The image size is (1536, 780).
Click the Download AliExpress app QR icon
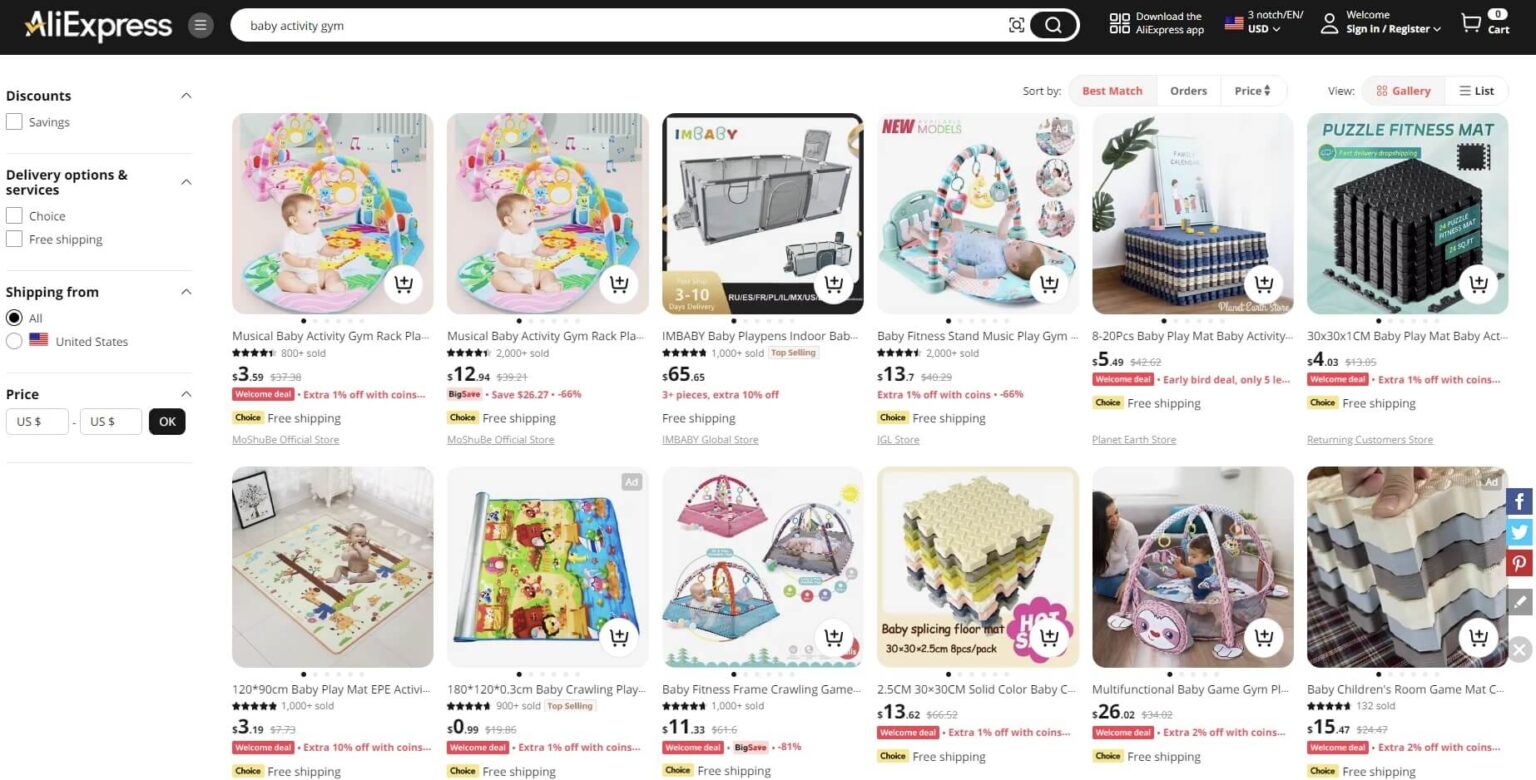pos(1119,23)
